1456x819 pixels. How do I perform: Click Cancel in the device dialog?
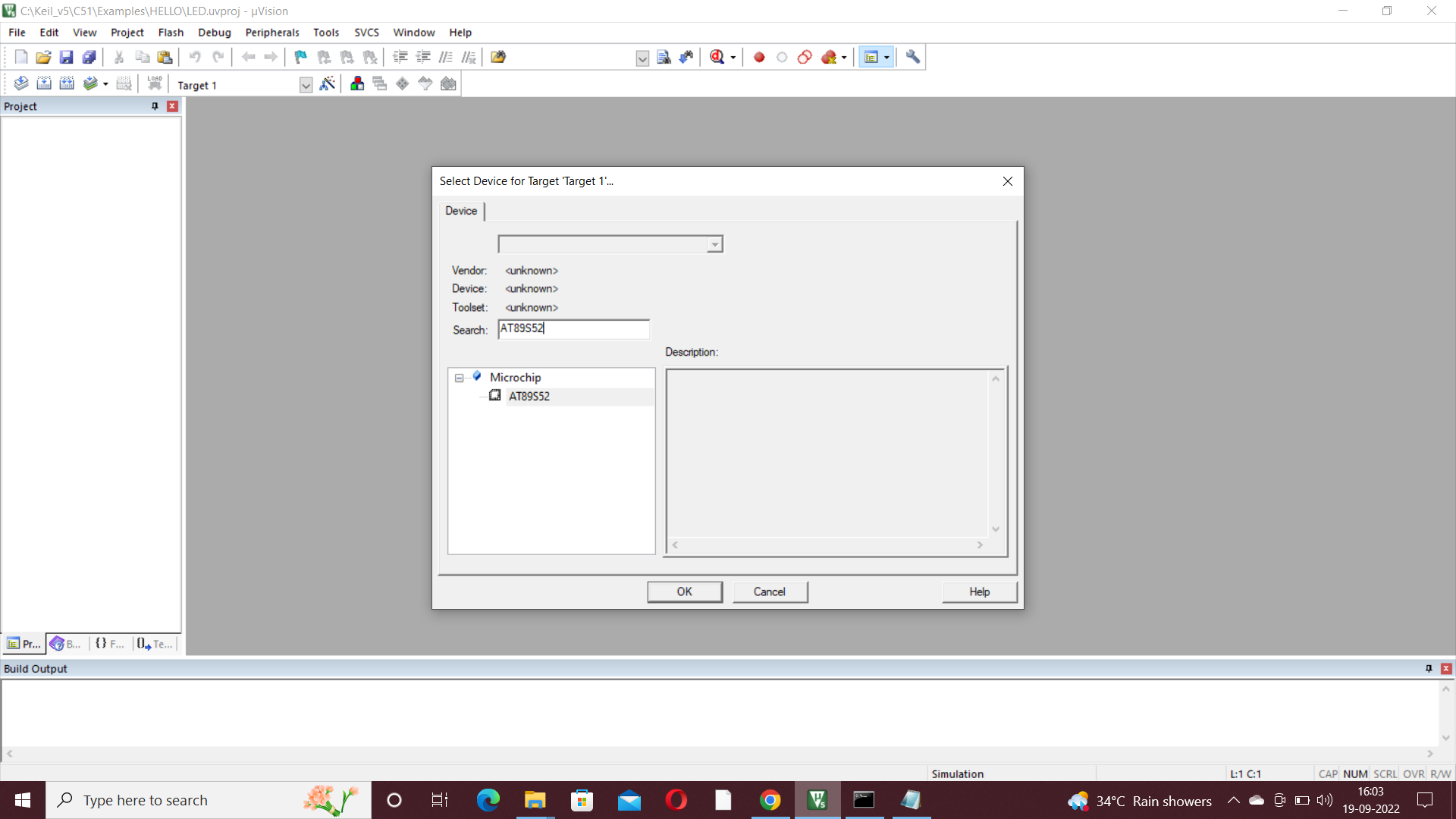pyautogui.click(x=770, y=591)
